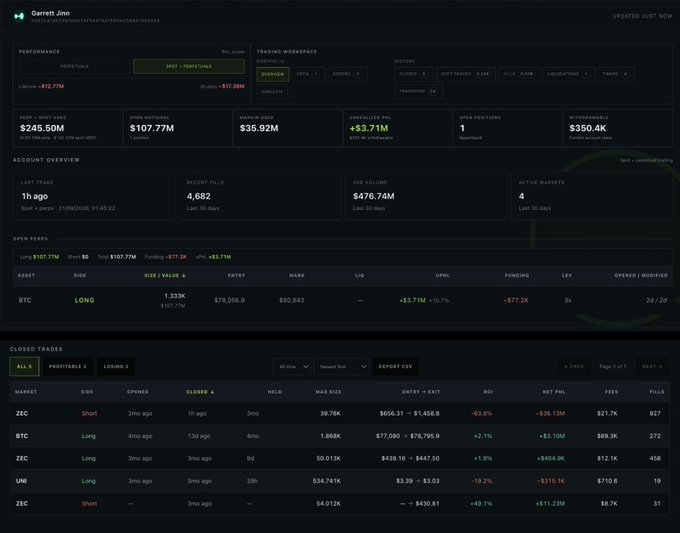680x533 pixels.
Task: Click the $476.74M 30D Volume card
Action: click(425, 196)
